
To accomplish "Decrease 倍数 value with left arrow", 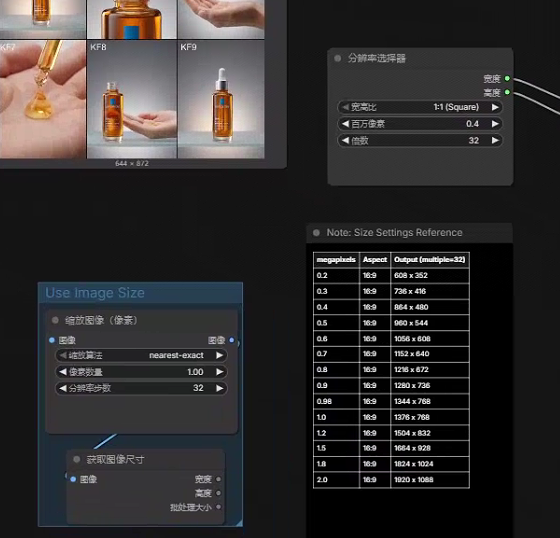I will tap(345, 140).
